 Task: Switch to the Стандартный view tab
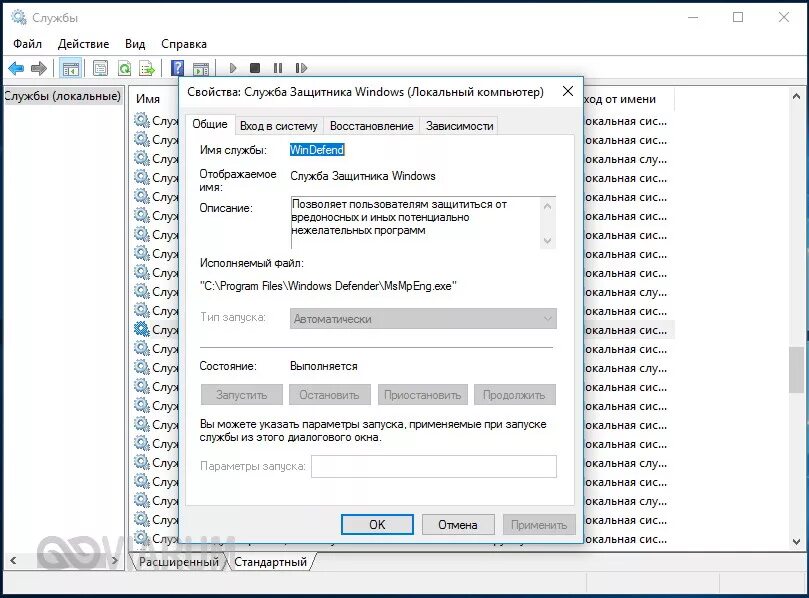[x=270, y=562]
